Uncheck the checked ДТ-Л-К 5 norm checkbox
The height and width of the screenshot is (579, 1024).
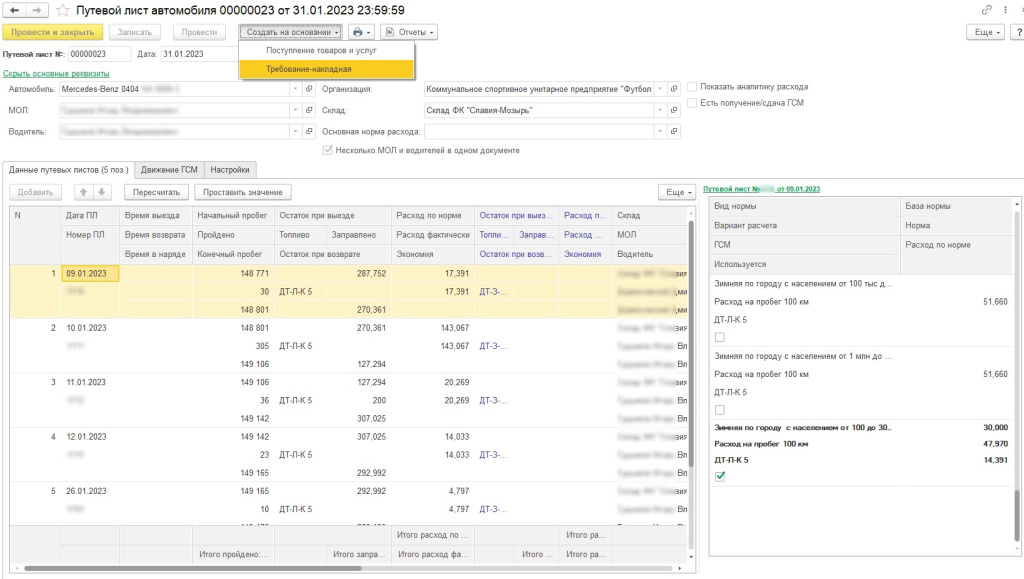coord(719,477)
